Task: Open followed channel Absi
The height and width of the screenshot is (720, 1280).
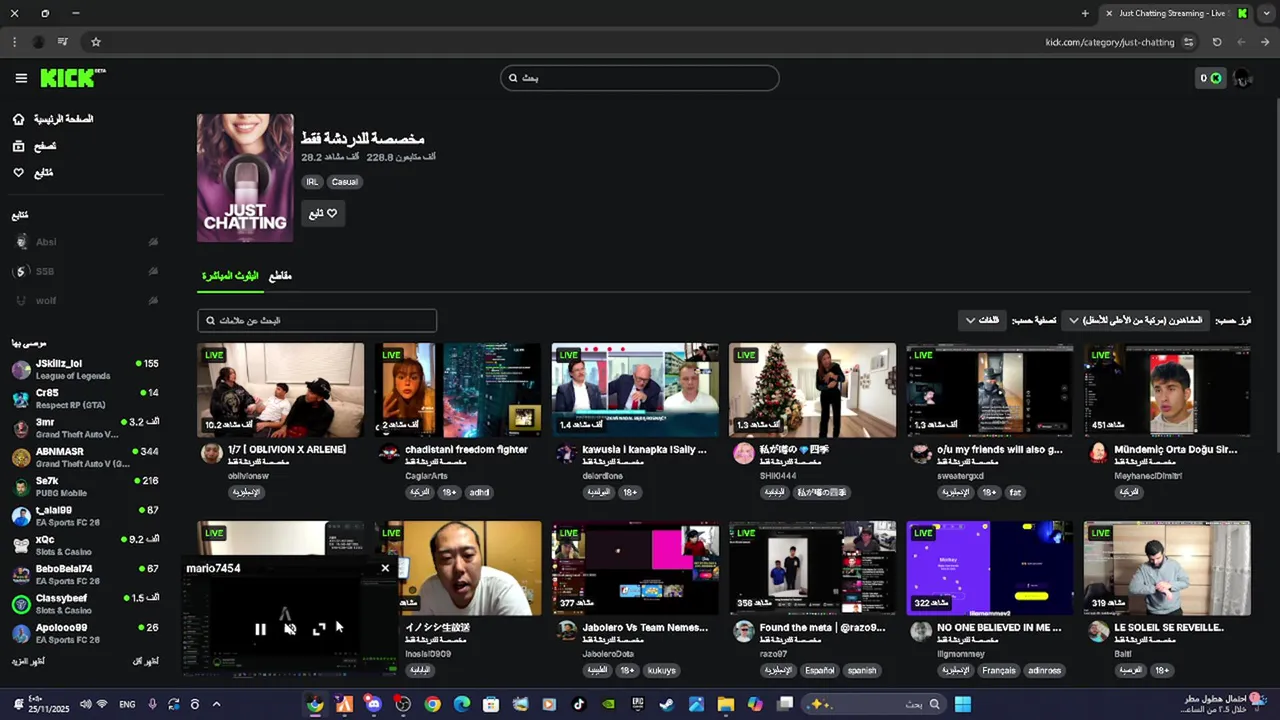Action: (x=85, y=242)
